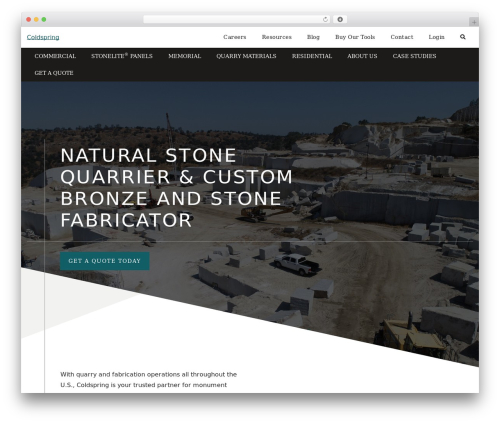Open the Memorial menu item
This screenshot has width=500, height=423.
[185, 56]
